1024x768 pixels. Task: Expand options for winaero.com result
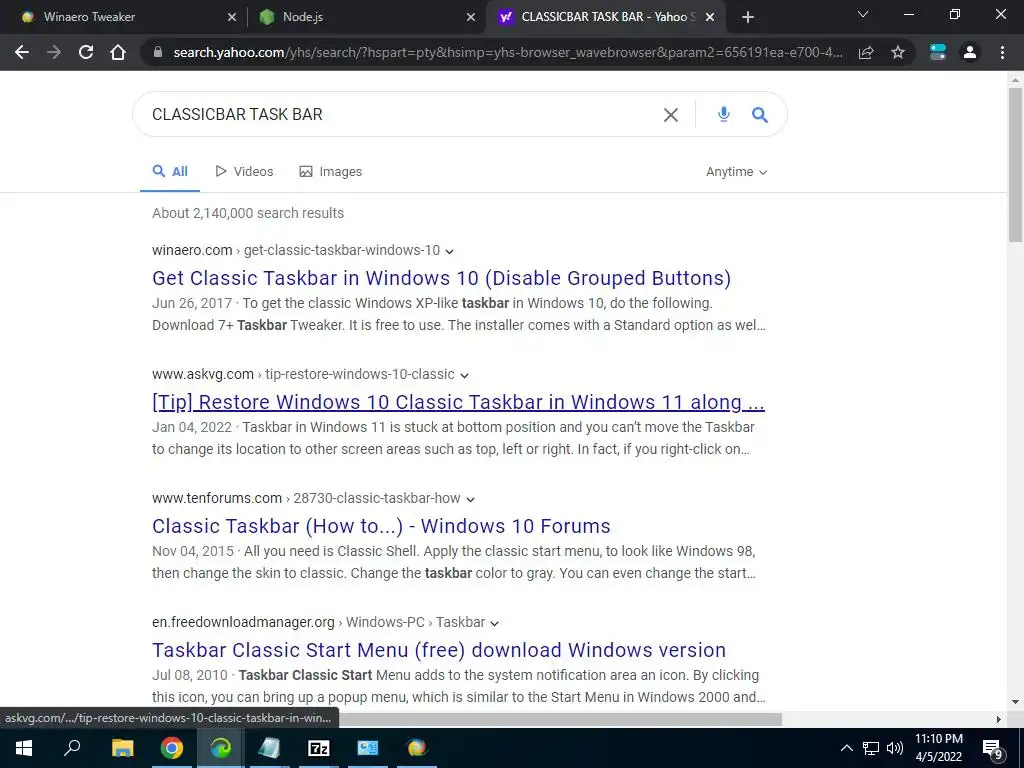point(449,251)
